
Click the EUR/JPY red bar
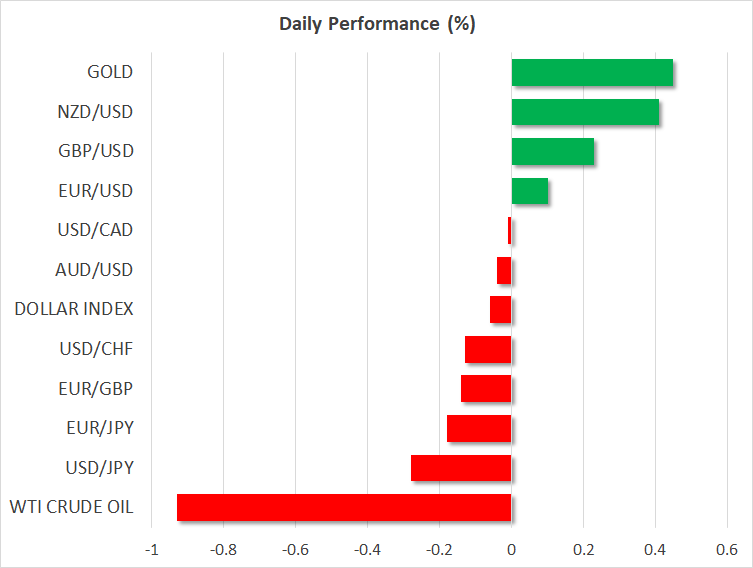point(479,428)
